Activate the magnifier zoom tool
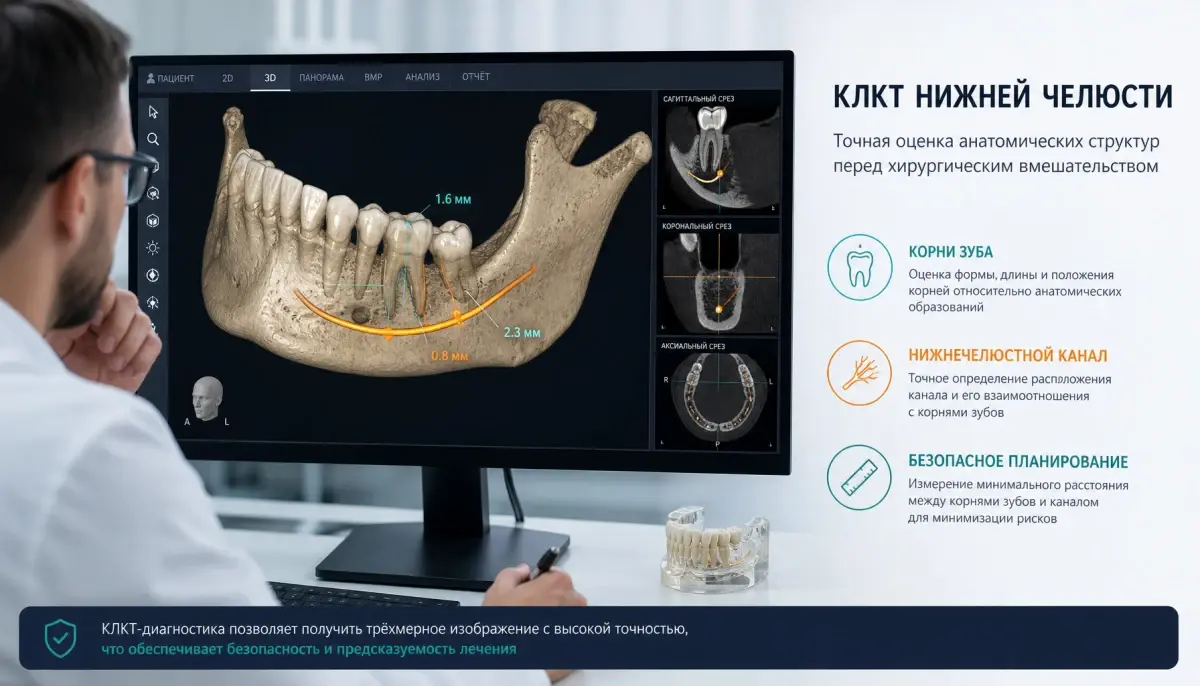 pyautogui.click(x=153, y=139)
